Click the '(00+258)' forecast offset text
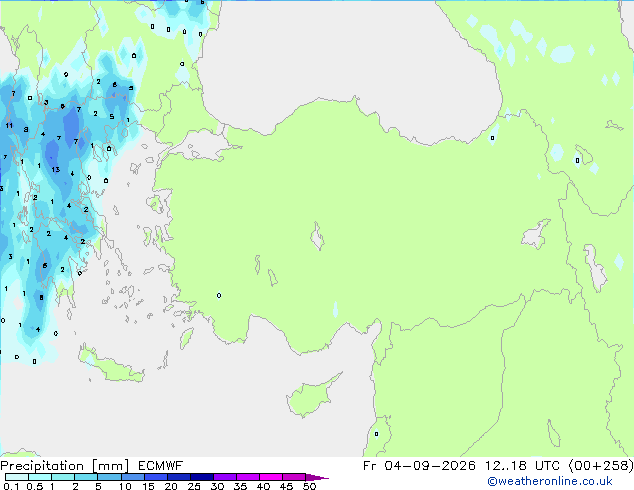The width and height of the screenshot is (634, 490). click(x=601, y=466)
